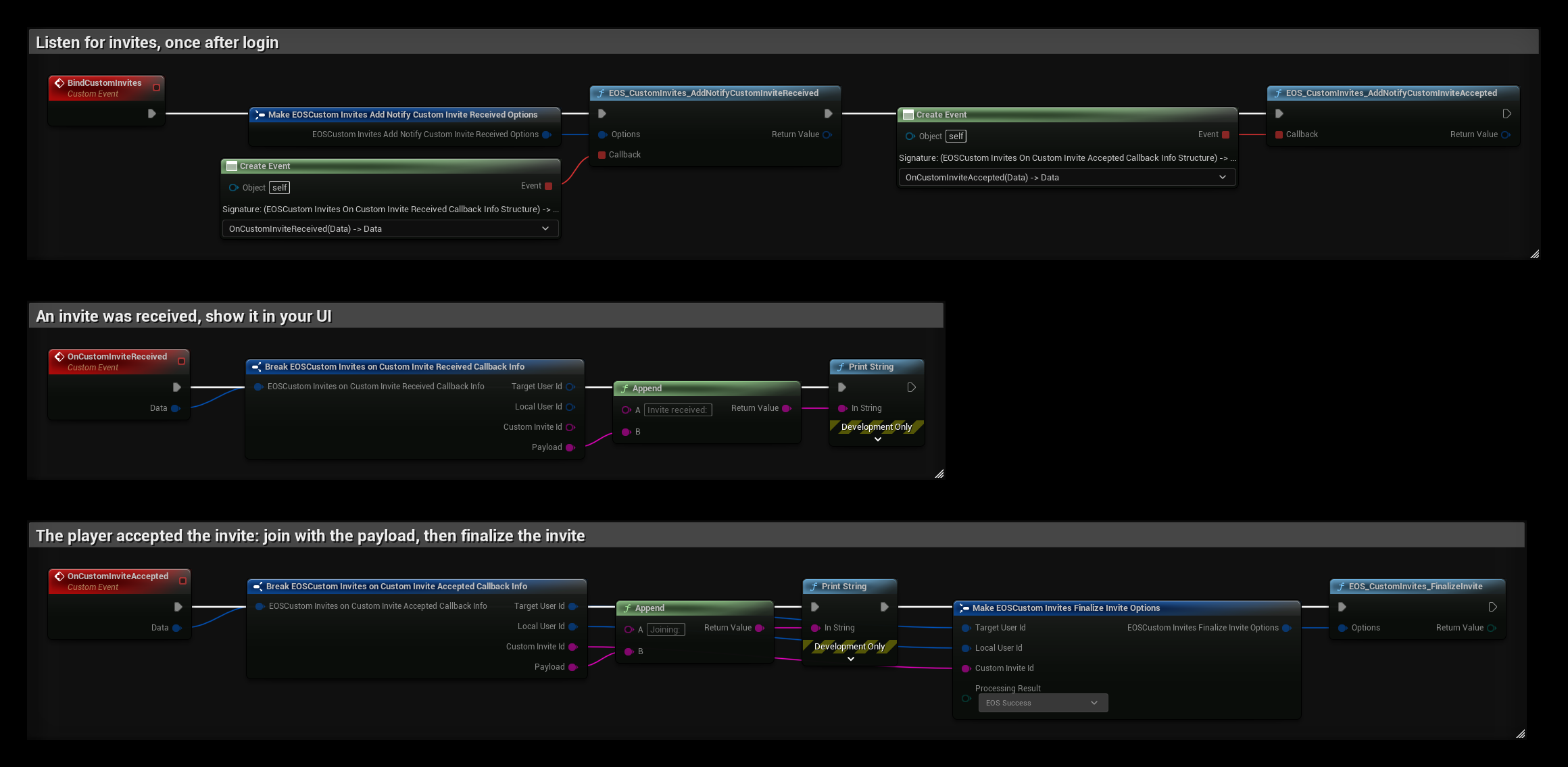The height and width of the screenshot is (767, 1568).
Task: Click resize handle of player accepted invite comment
Action: 1520,734
